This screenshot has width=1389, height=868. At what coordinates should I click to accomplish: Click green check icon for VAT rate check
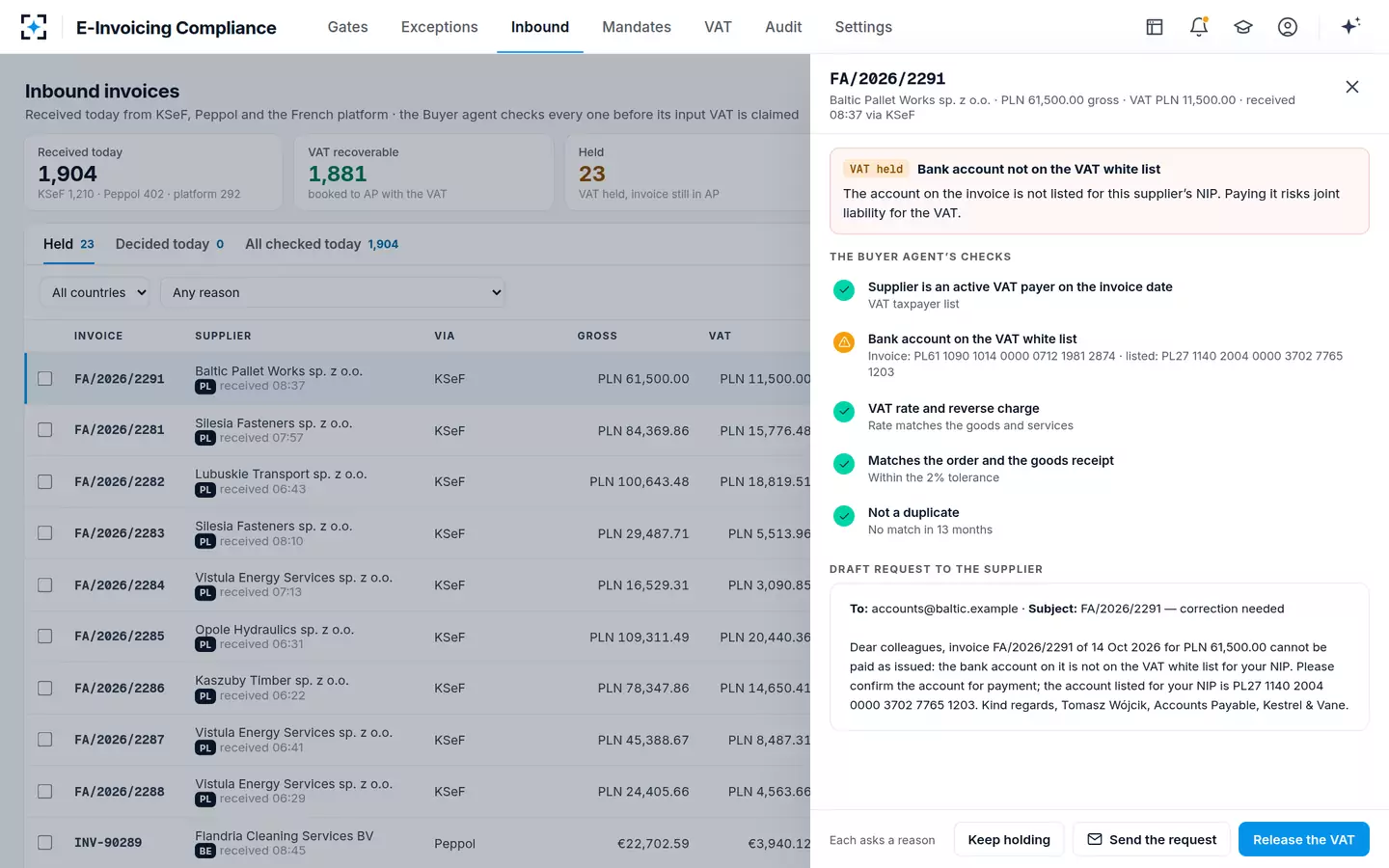844,412
